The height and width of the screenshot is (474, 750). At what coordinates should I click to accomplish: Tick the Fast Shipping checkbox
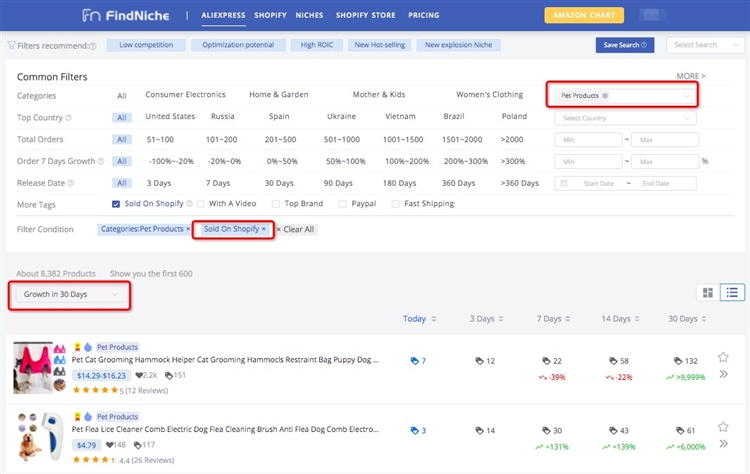(393, 204)
